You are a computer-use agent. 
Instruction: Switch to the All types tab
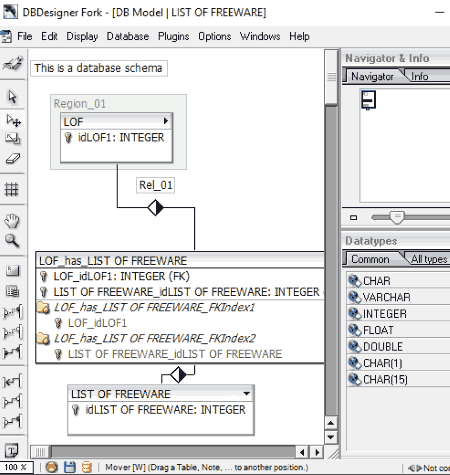click(x=428, y=259)
